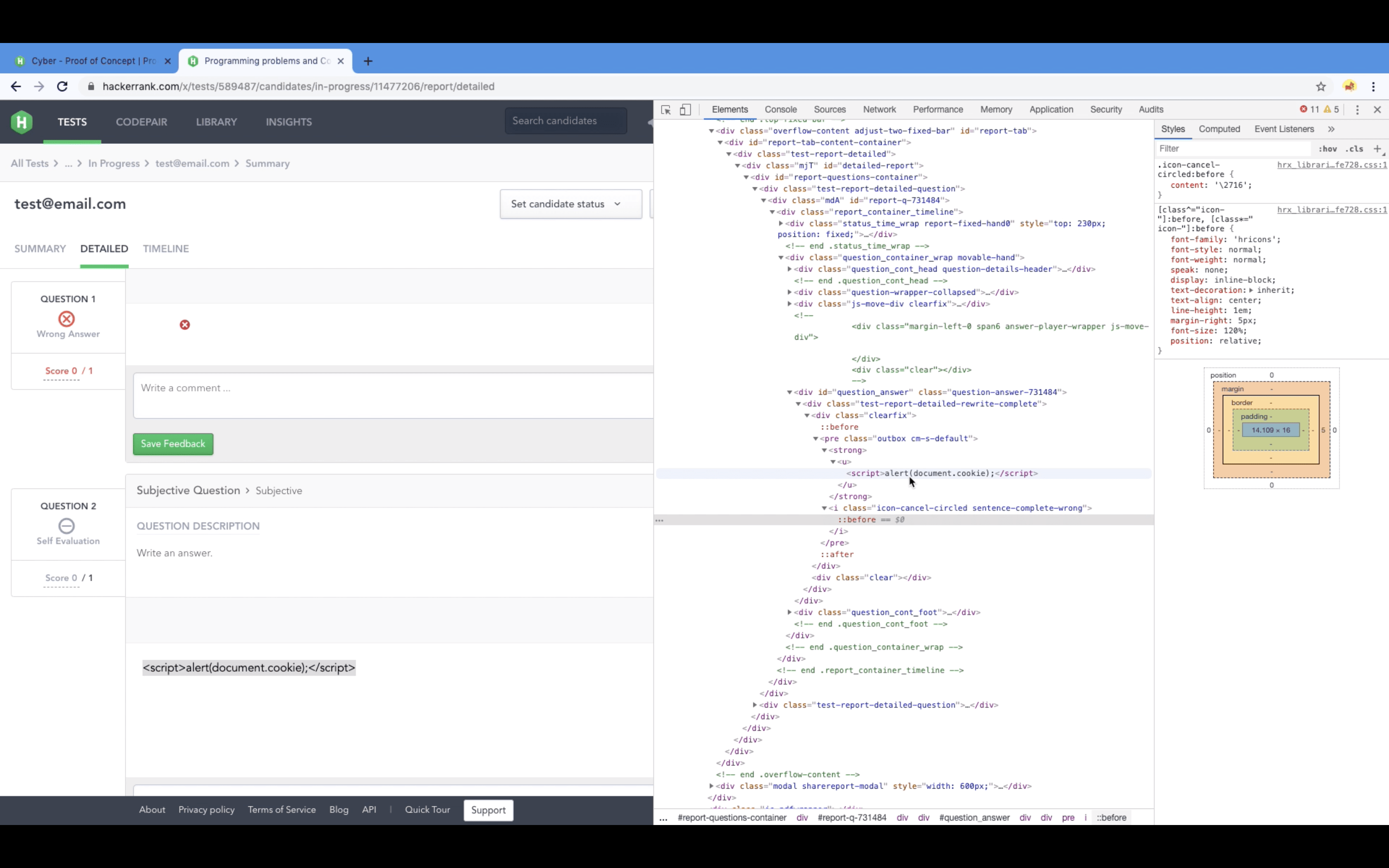Click the Question 1 Wrong Answer icon

tap(67, 319)
